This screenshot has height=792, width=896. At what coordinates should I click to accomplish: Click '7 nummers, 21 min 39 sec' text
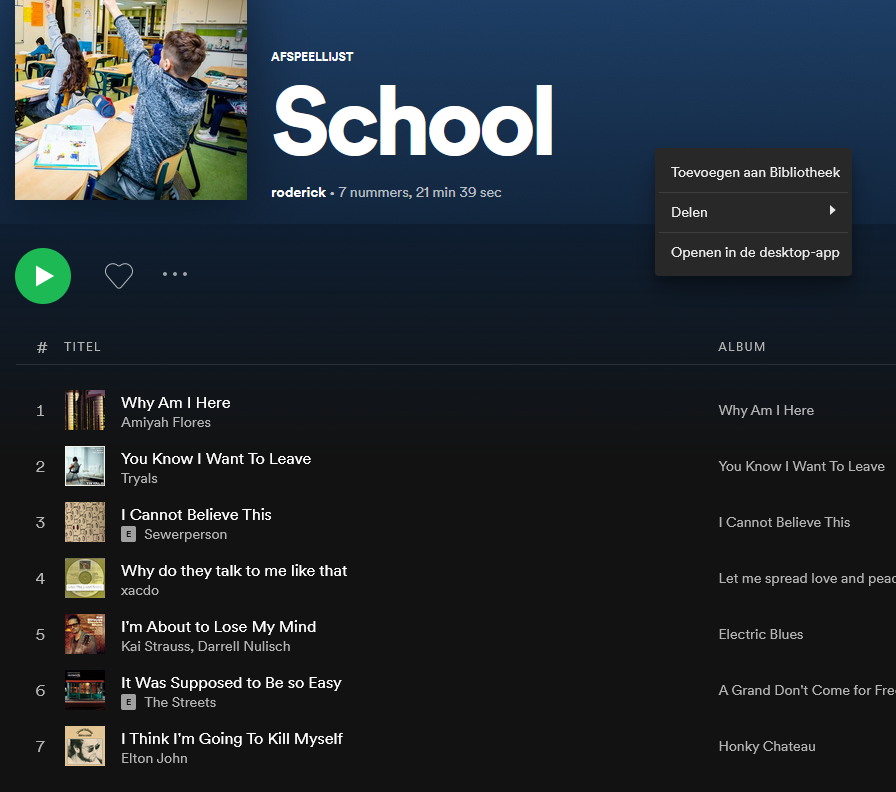[419, 193]
